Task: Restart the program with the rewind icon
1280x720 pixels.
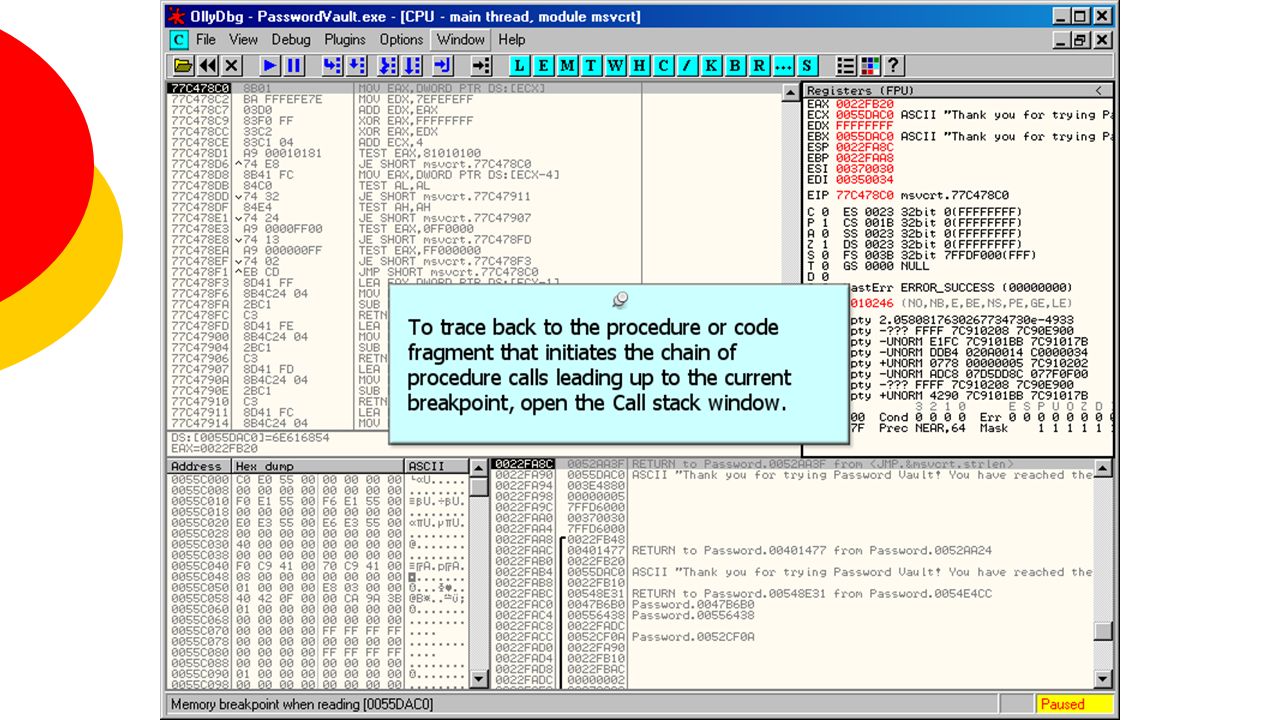Action: (x=208, y=66)
